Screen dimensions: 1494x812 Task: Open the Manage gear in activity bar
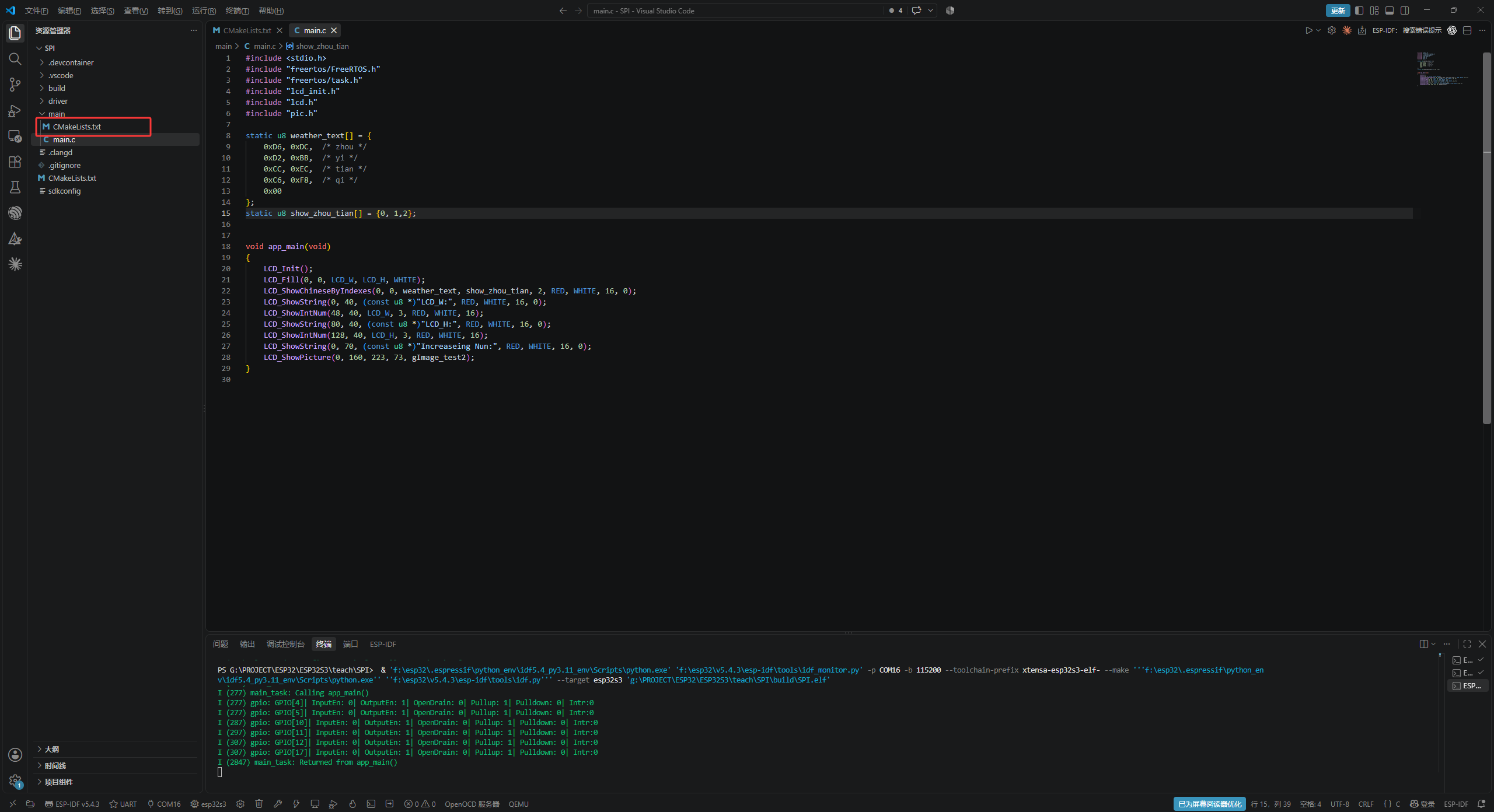(x=15, y=780)
